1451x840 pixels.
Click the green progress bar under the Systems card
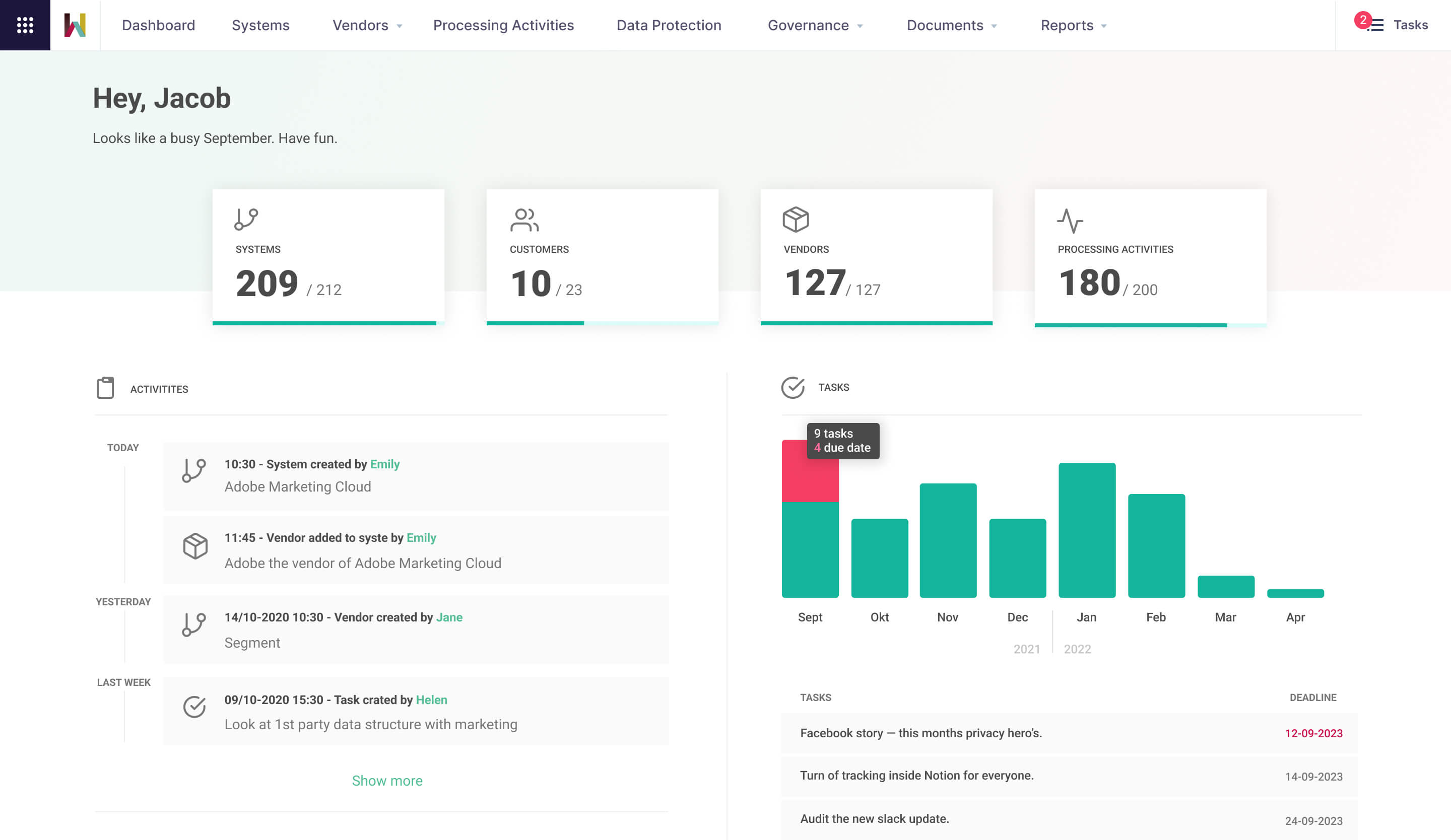(x=325, y=323)
